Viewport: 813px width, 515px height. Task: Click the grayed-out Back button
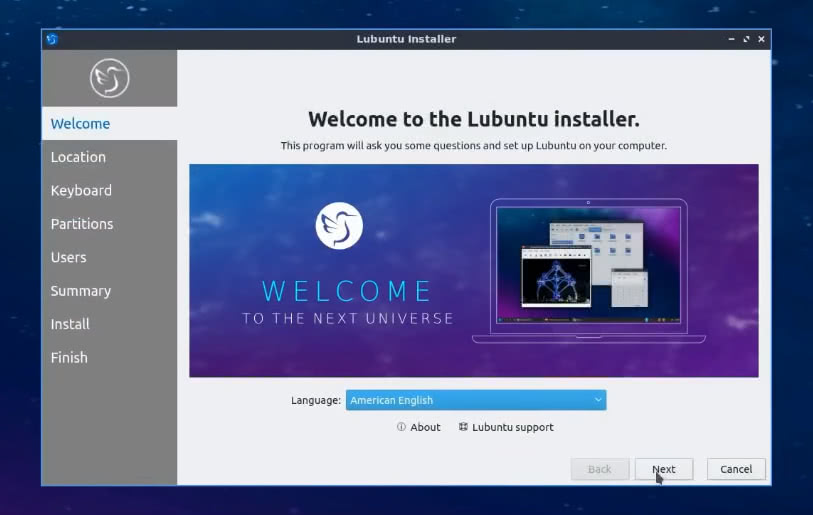tap(600, 469)
